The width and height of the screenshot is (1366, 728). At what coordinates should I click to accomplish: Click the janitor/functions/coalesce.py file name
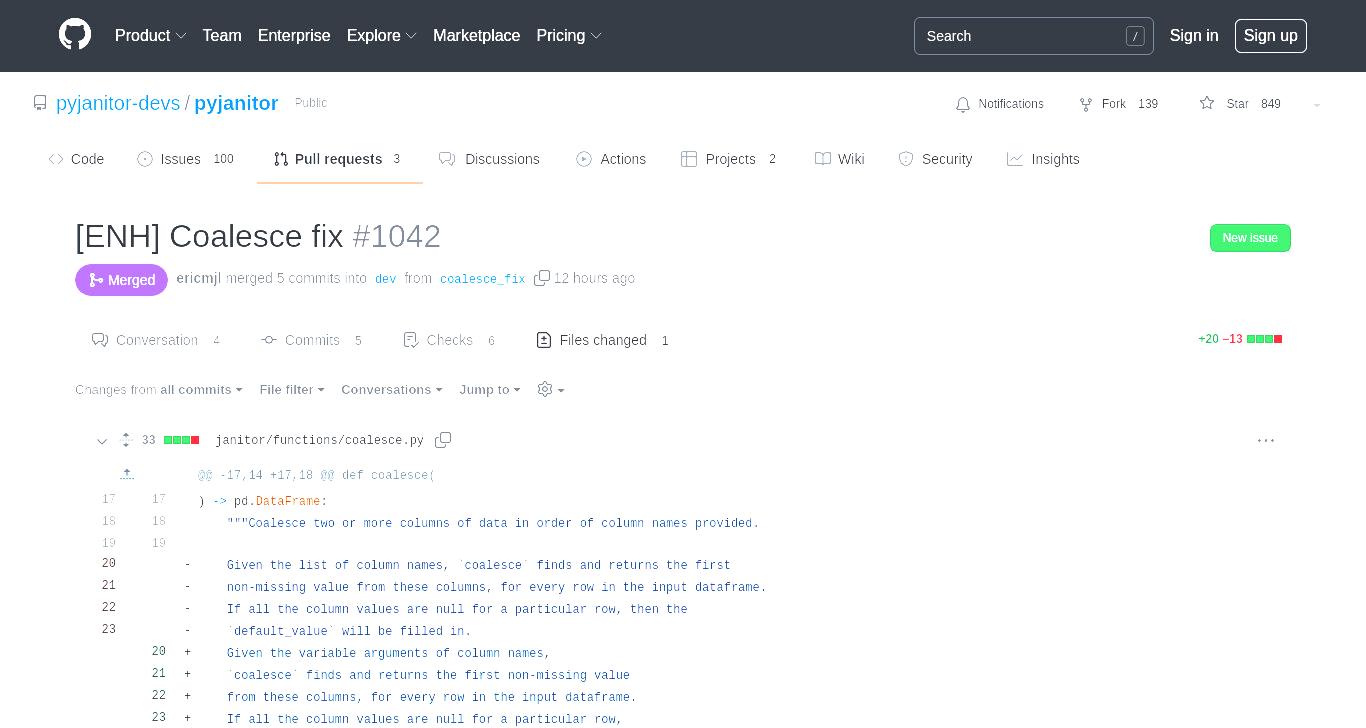tap(319, 440)
